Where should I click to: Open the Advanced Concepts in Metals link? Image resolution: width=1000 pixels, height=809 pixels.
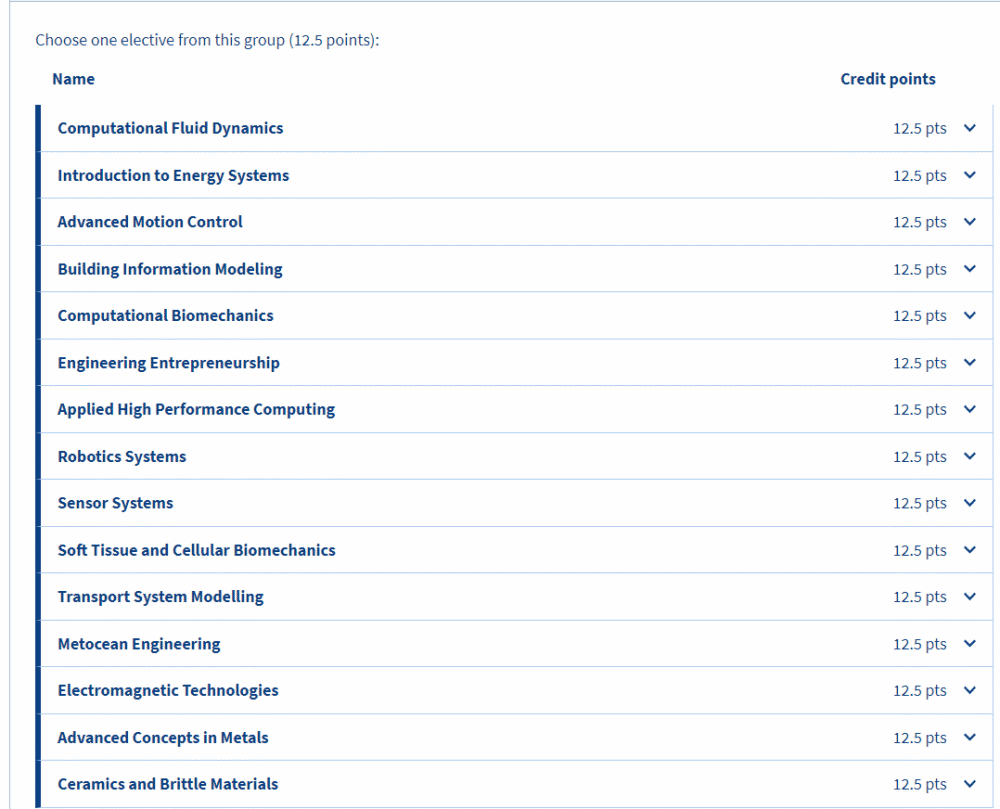coord(163,738)
